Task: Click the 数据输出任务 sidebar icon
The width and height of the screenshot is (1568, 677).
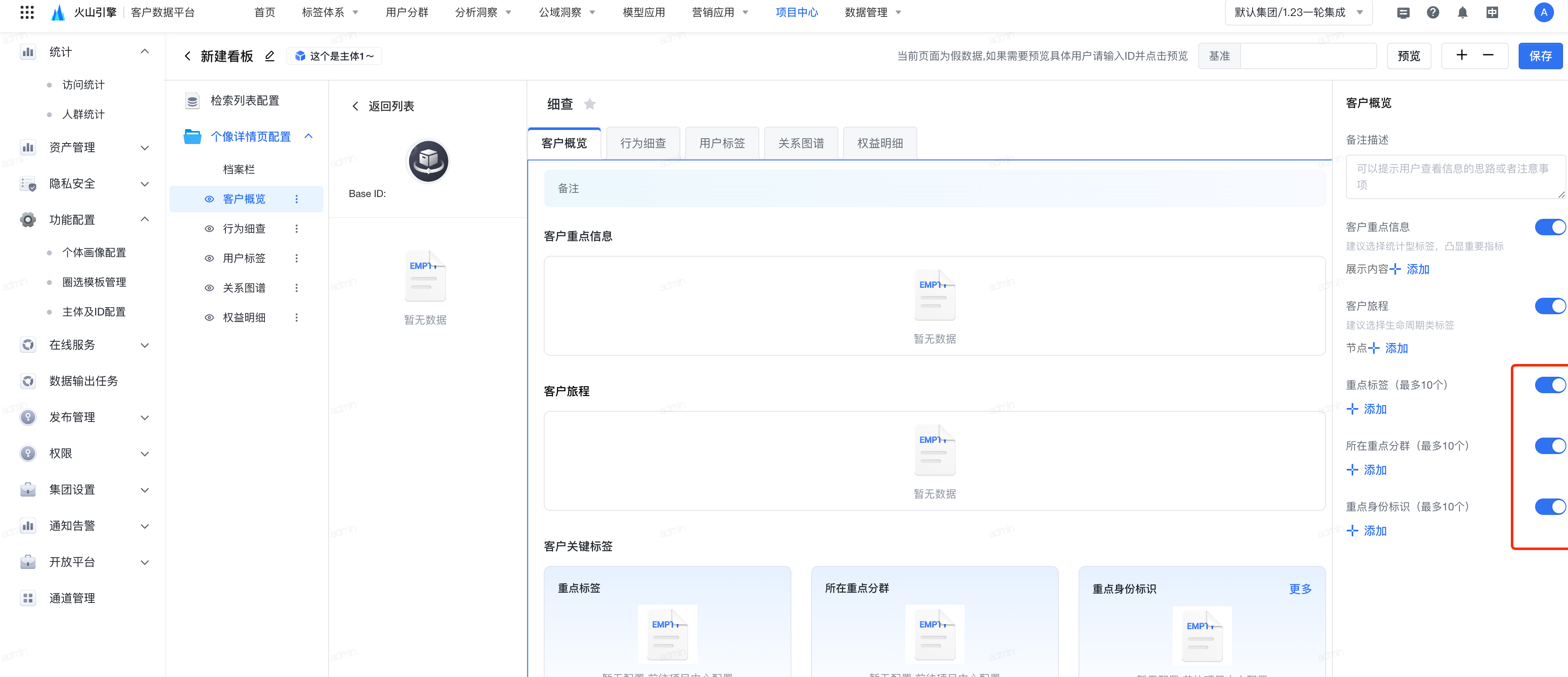Action: click(x=28, y=381)
